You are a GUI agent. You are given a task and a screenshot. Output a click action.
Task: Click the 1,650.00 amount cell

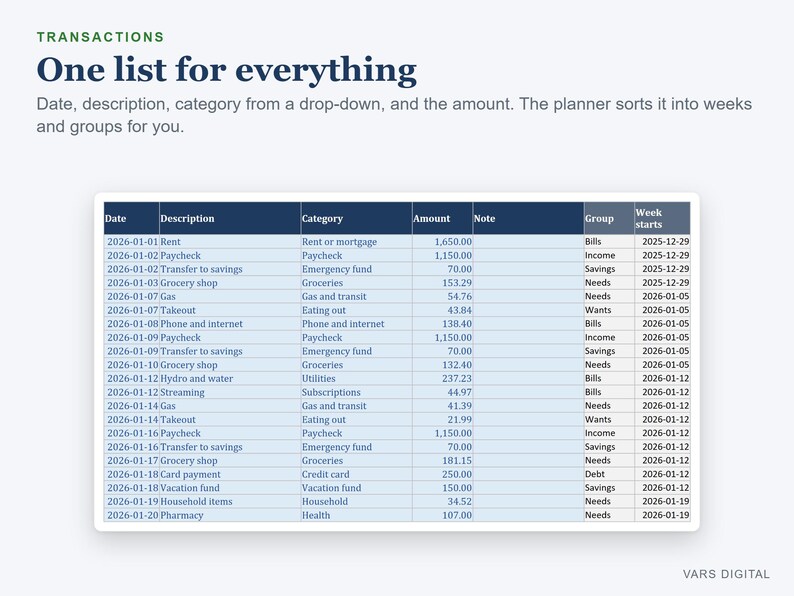(443, 242)
